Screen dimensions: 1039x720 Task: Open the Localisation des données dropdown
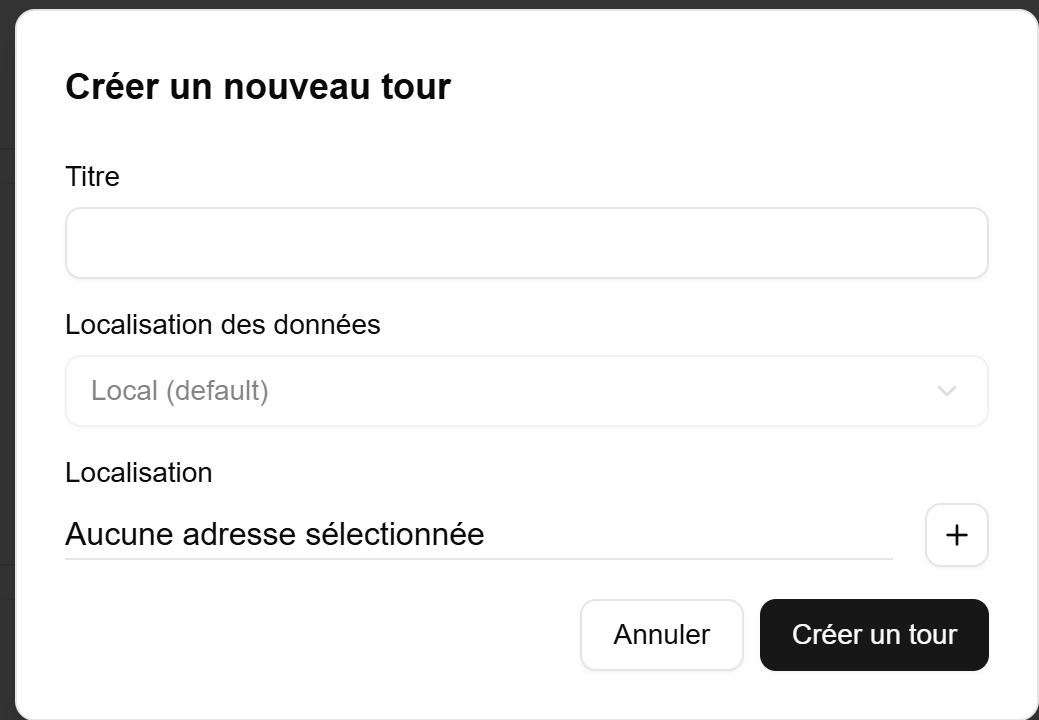tap(527, 391)
